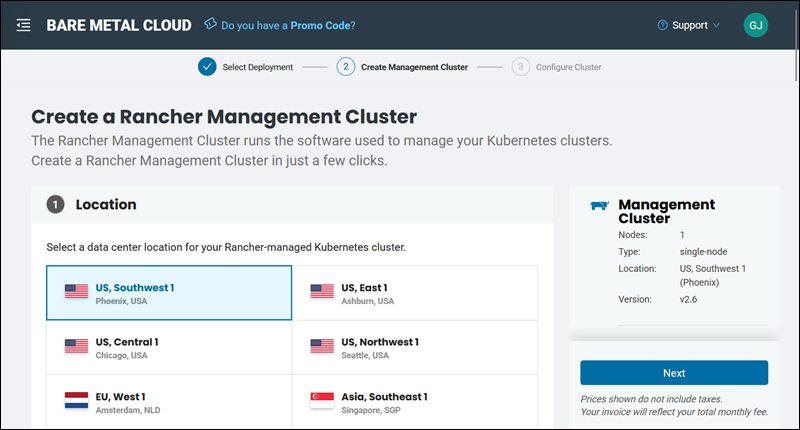Click the Next button
Image resolution: width=800 pixels, height=430 pixels.
(674, 373)
